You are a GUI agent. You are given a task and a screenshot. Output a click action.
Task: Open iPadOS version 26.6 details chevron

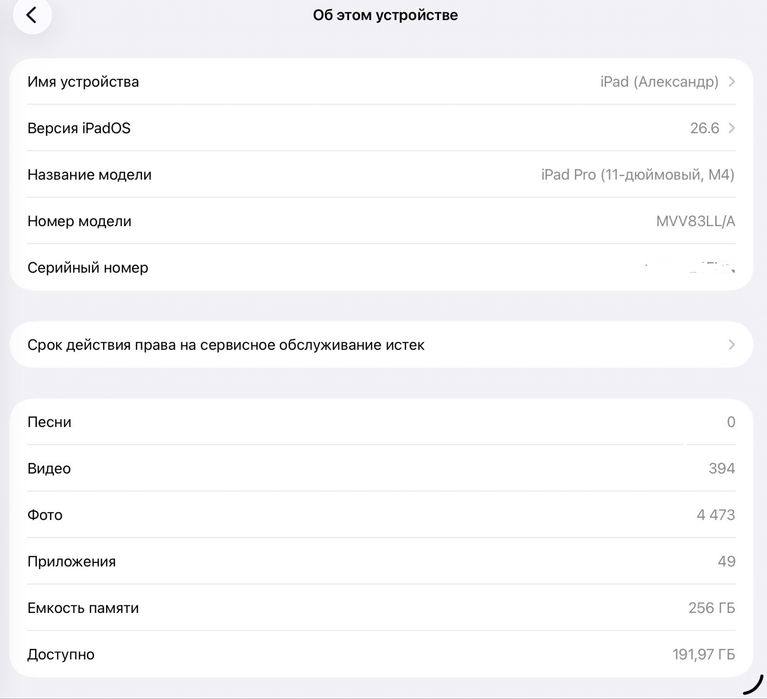pyautogui.click(x=732, y=128)
